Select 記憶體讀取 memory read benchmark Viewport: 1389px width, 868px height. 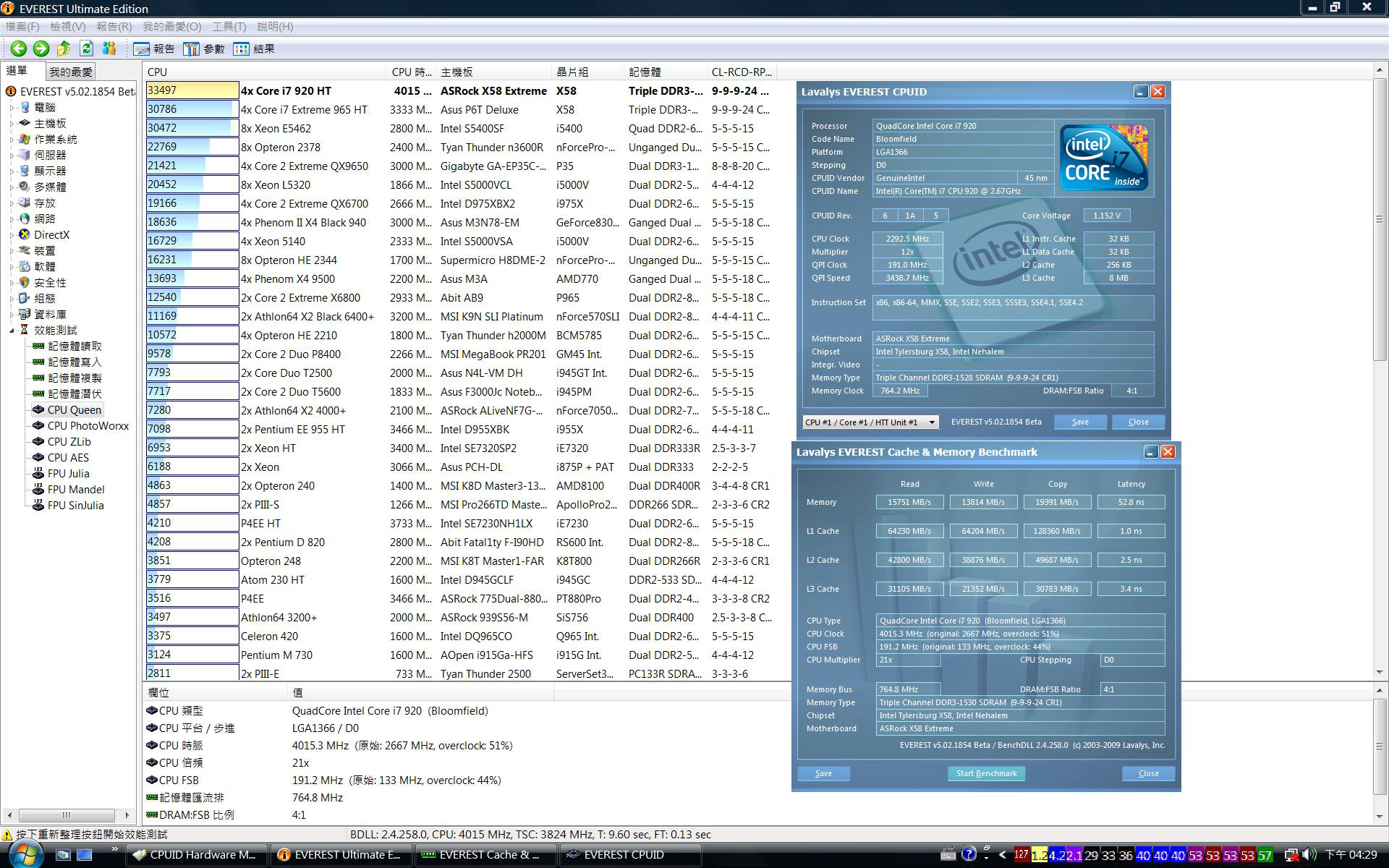75,346
